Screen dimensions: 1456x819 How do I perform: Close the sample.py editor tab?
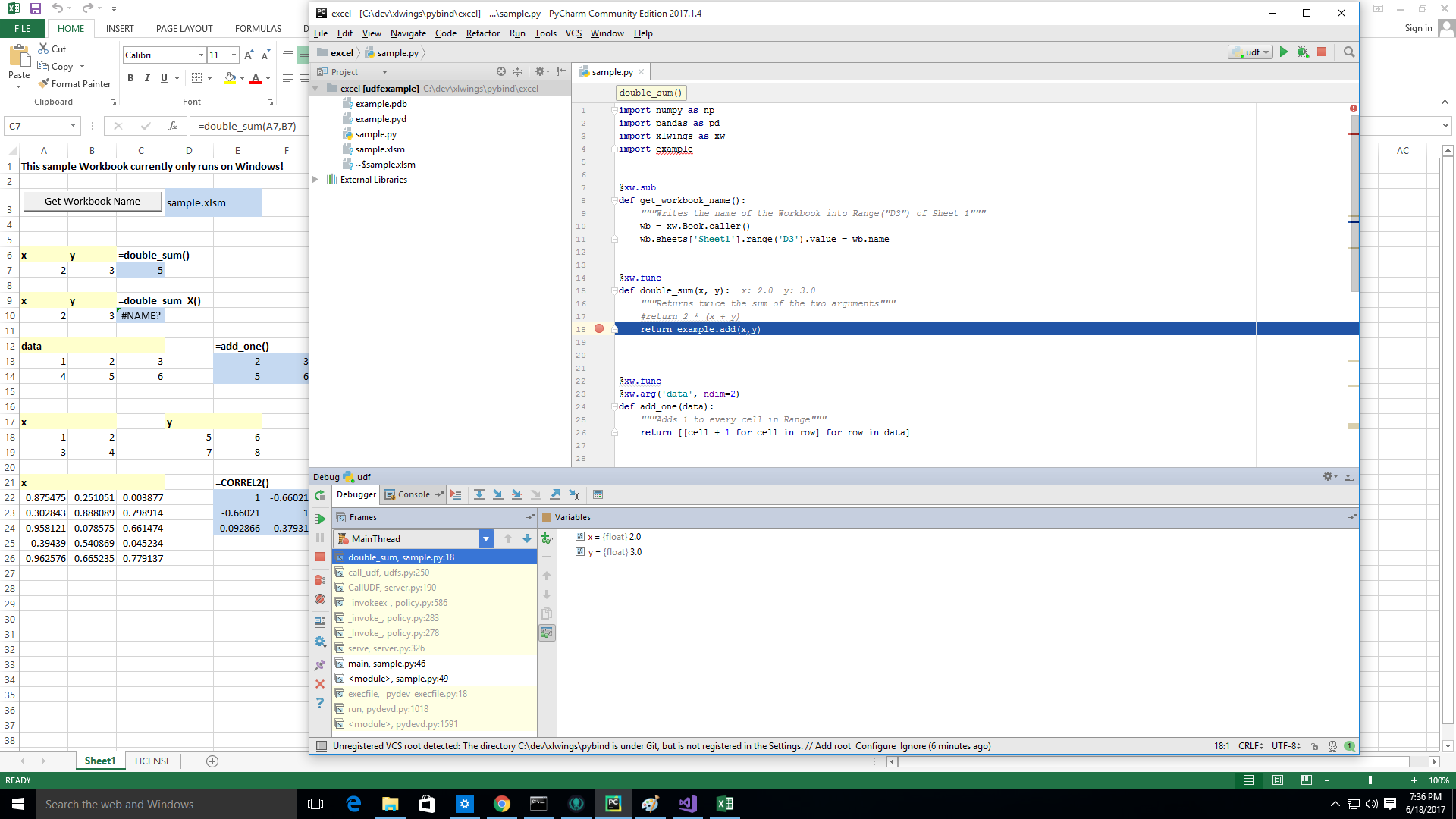click(641, 72)
